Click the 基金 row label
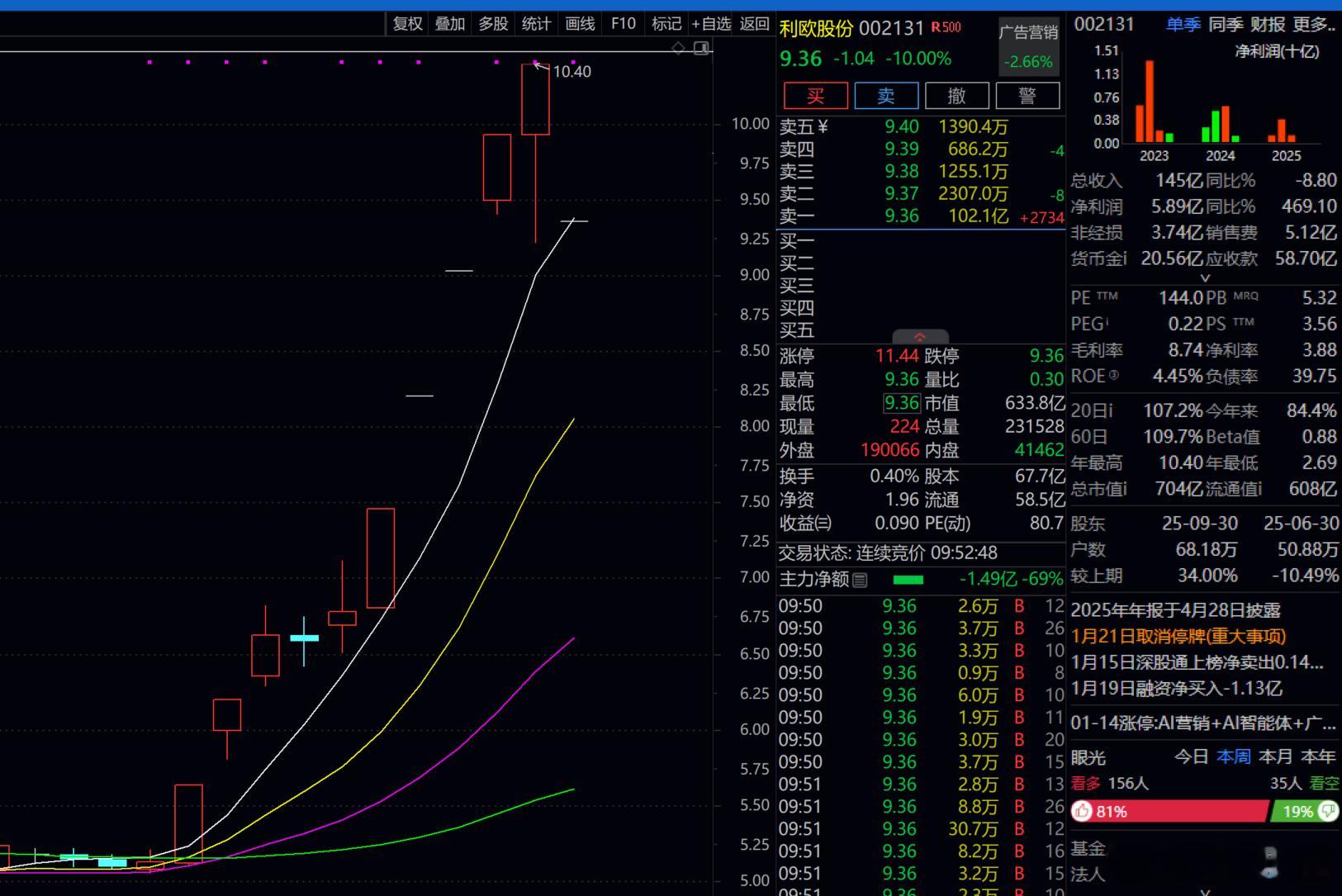The height and width of the screenshot is (896, 1342). click(x=1088, y=848)
